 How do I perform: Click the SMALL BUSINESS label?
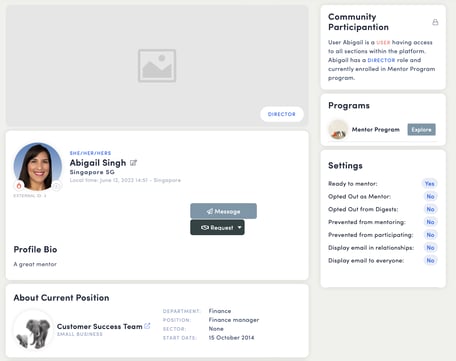click(80, 334)
